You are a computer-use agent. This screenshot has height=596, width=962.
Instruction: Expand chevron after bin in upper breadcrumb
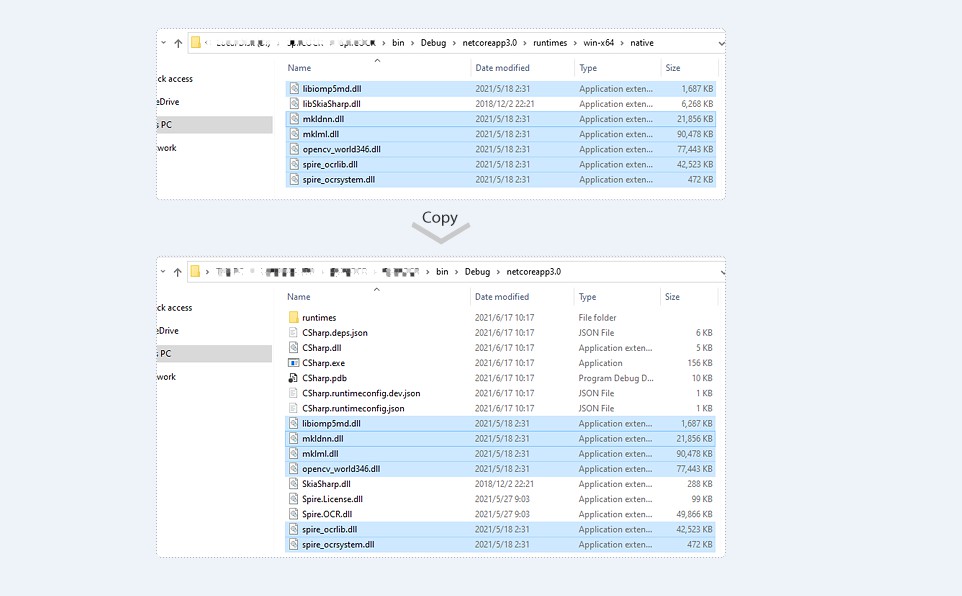[413, 43]
